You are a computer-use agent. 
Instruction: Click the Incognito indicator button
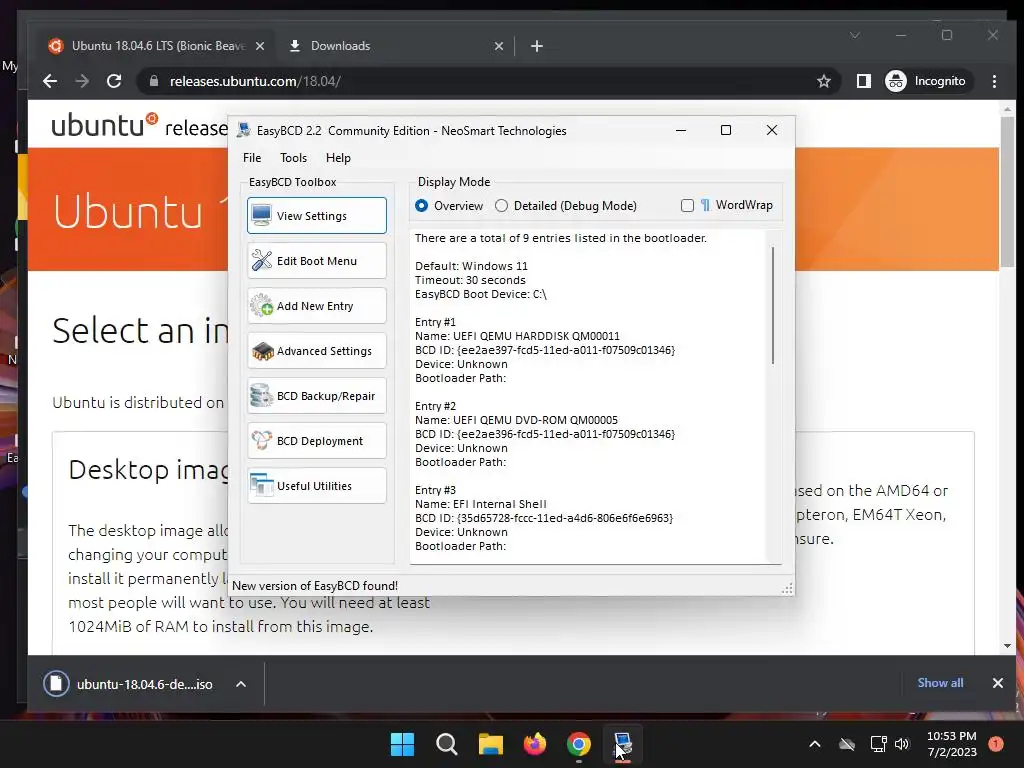[927, 81]
